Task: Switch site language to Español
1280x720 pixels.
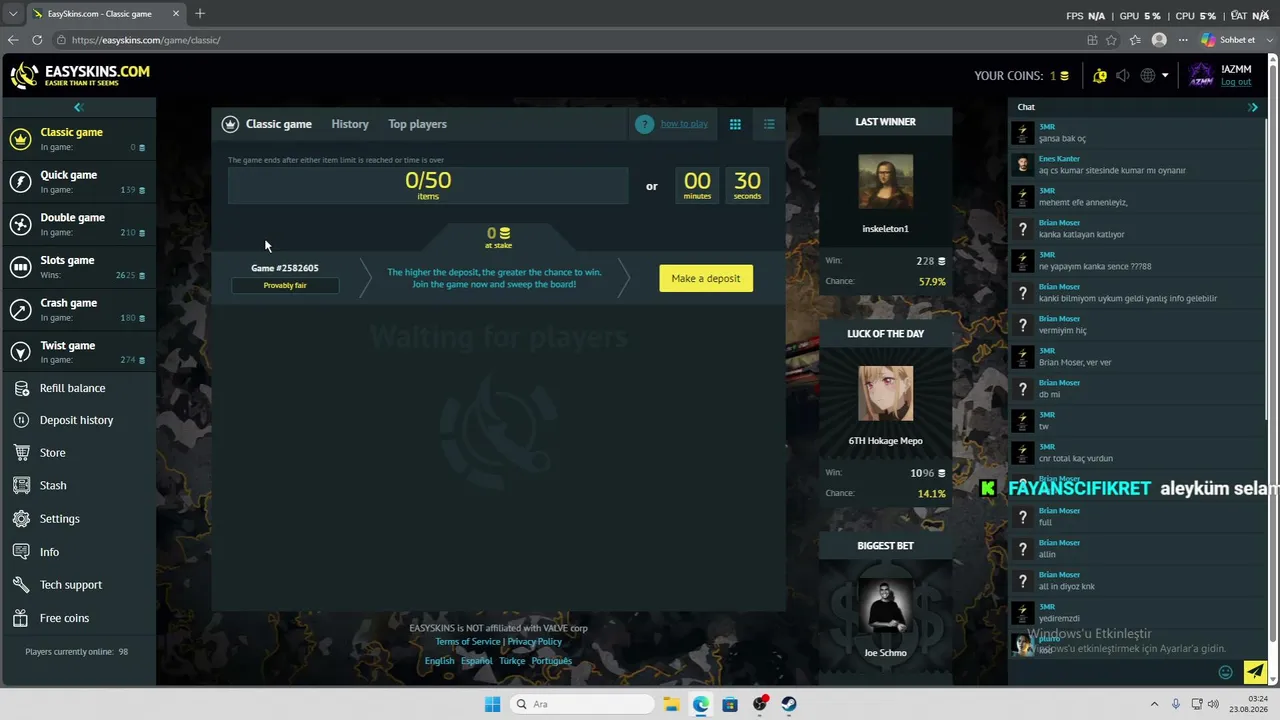Action: [x=477, y=661]
